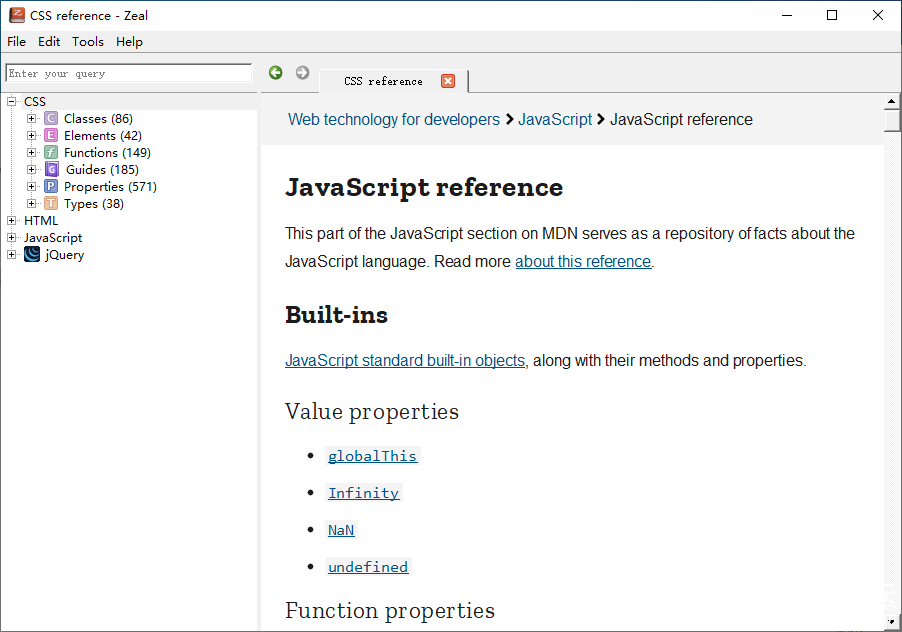Select the JavaScript docset item
This screenshot has width=902, height=632.
(x=53, y=238)
